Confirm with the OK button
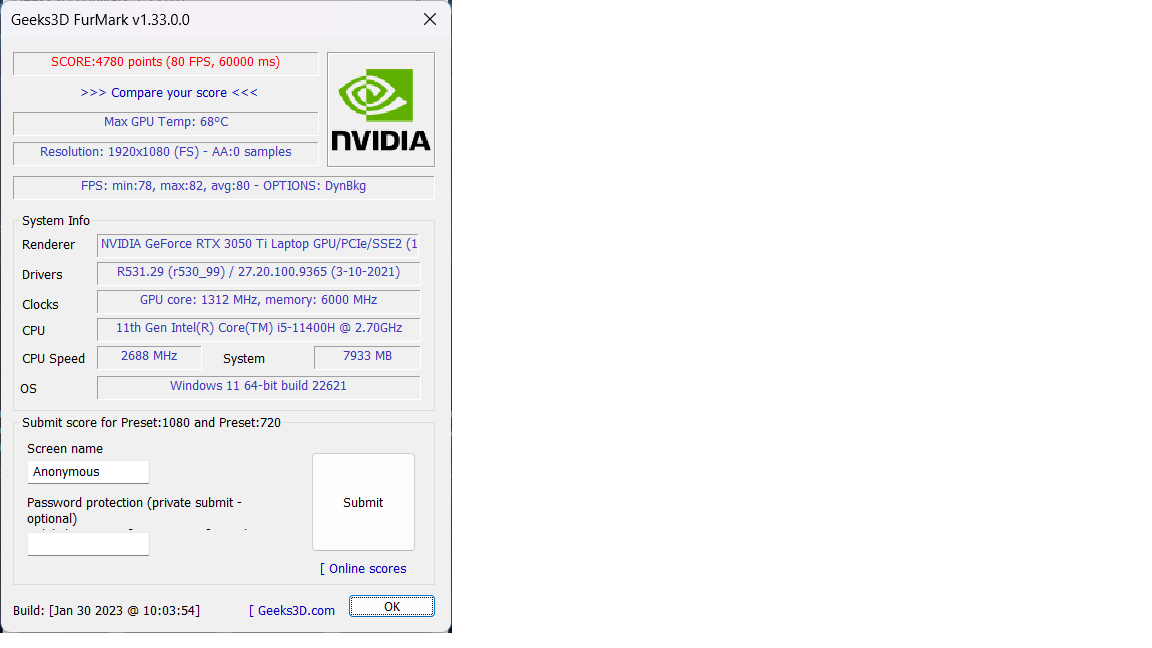 pos(392,606)
